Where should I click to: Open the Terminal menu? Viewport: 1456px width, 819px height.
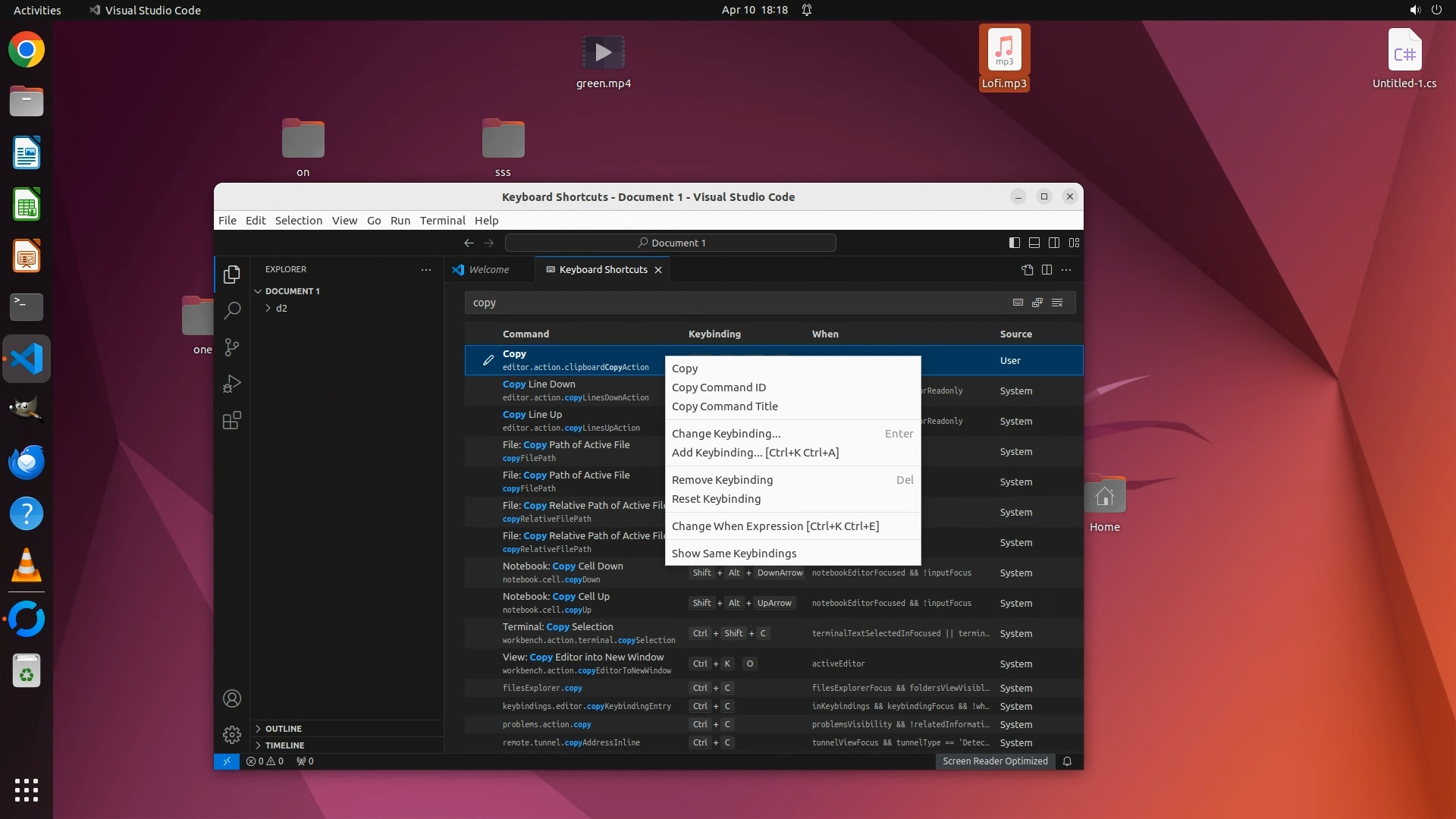pos(442,221)
